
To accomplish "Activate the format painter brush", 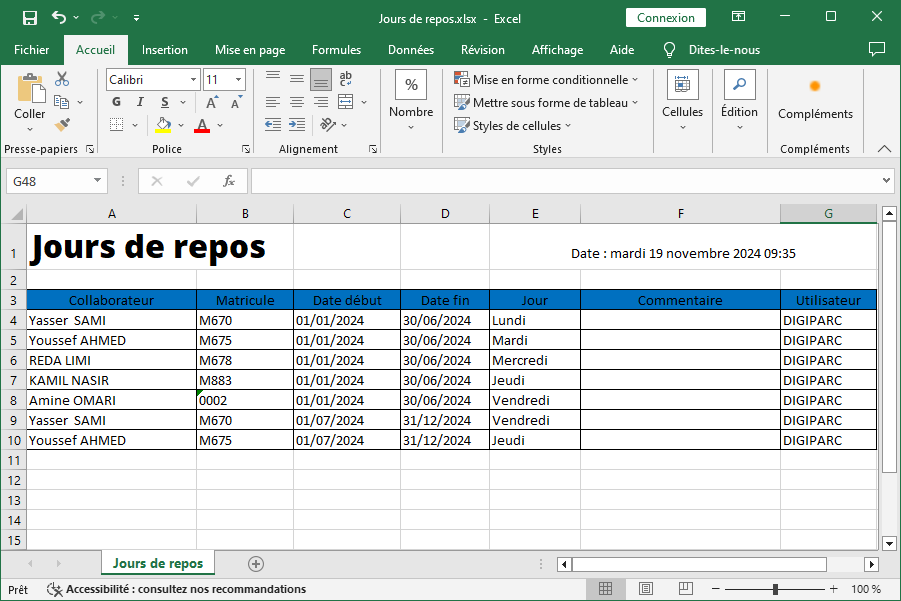I will pyautogui.click(x=62, y=124).
